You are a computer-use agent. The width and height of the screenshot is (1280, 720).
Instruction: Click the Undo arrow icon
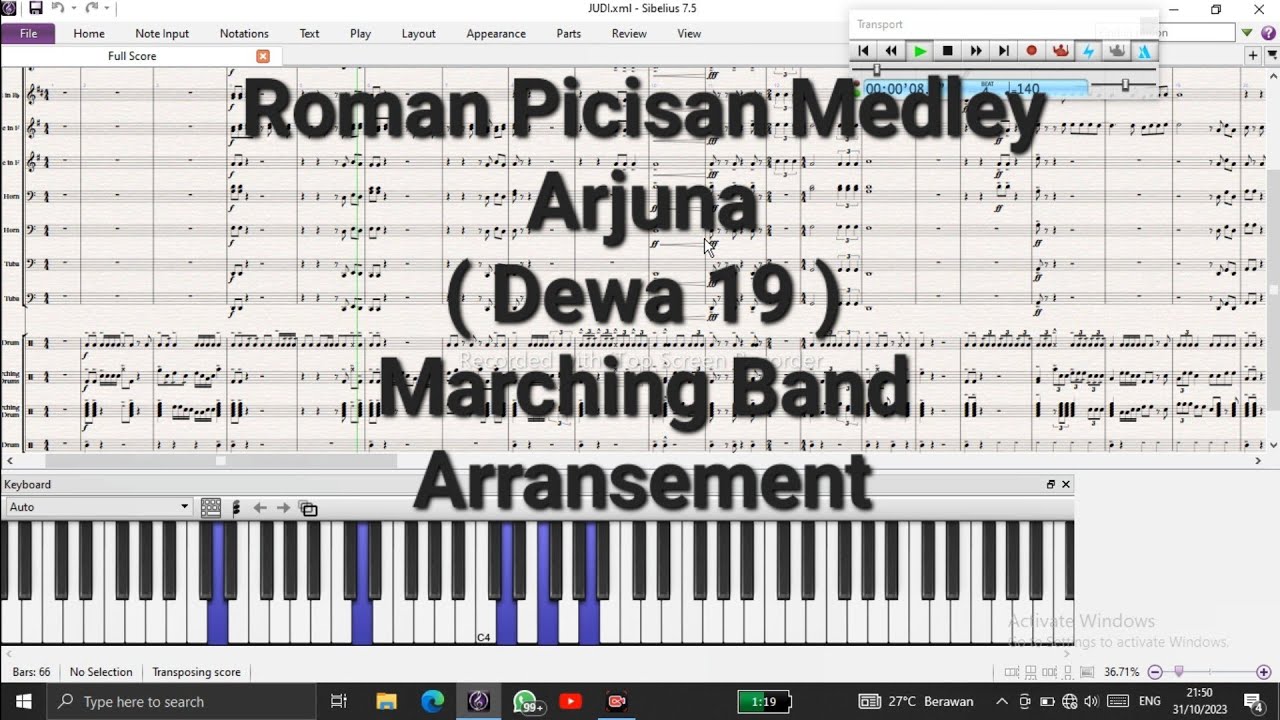(58, 8)
